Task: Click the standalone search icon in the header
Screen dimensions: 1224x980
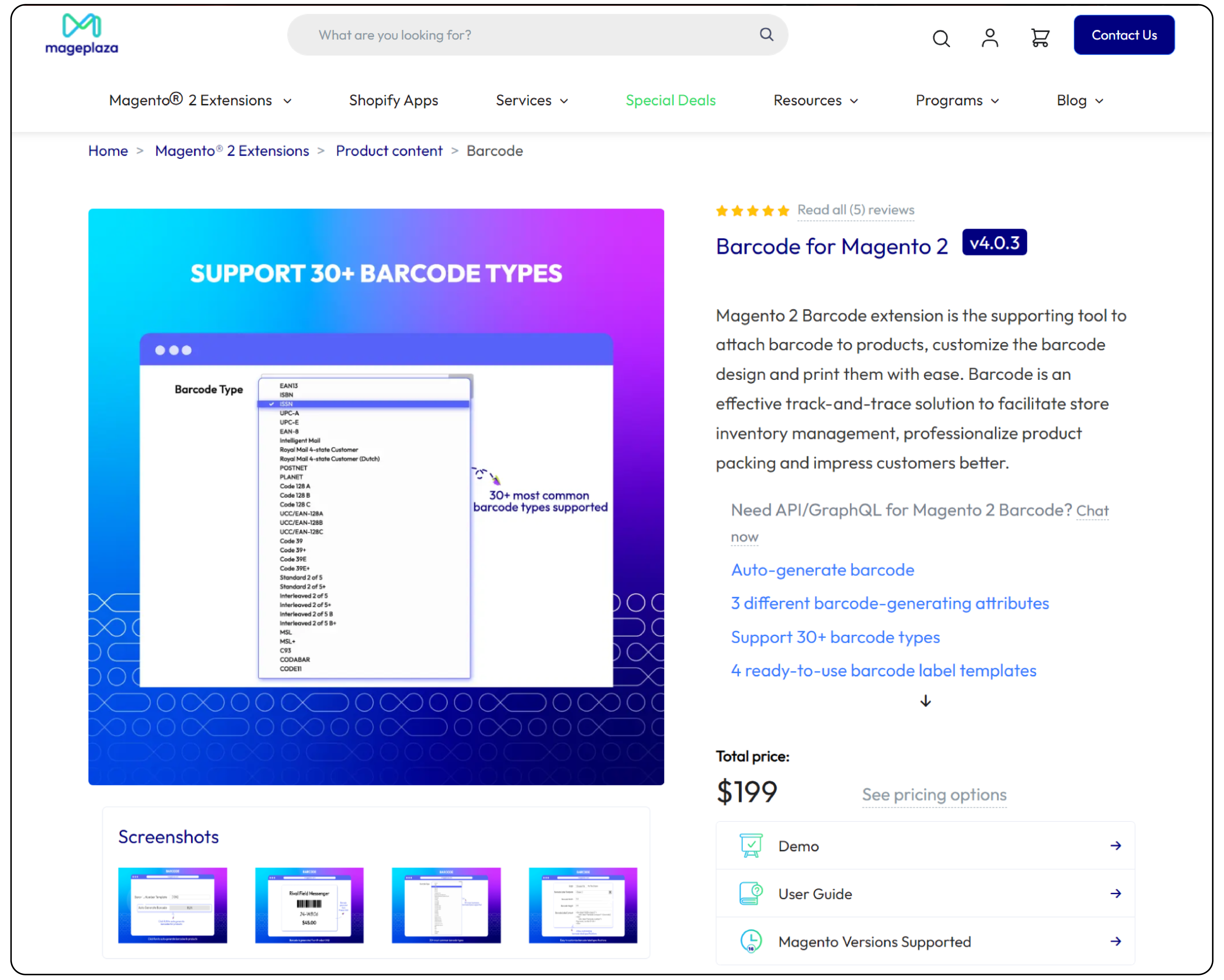Action: click(941, 38)
